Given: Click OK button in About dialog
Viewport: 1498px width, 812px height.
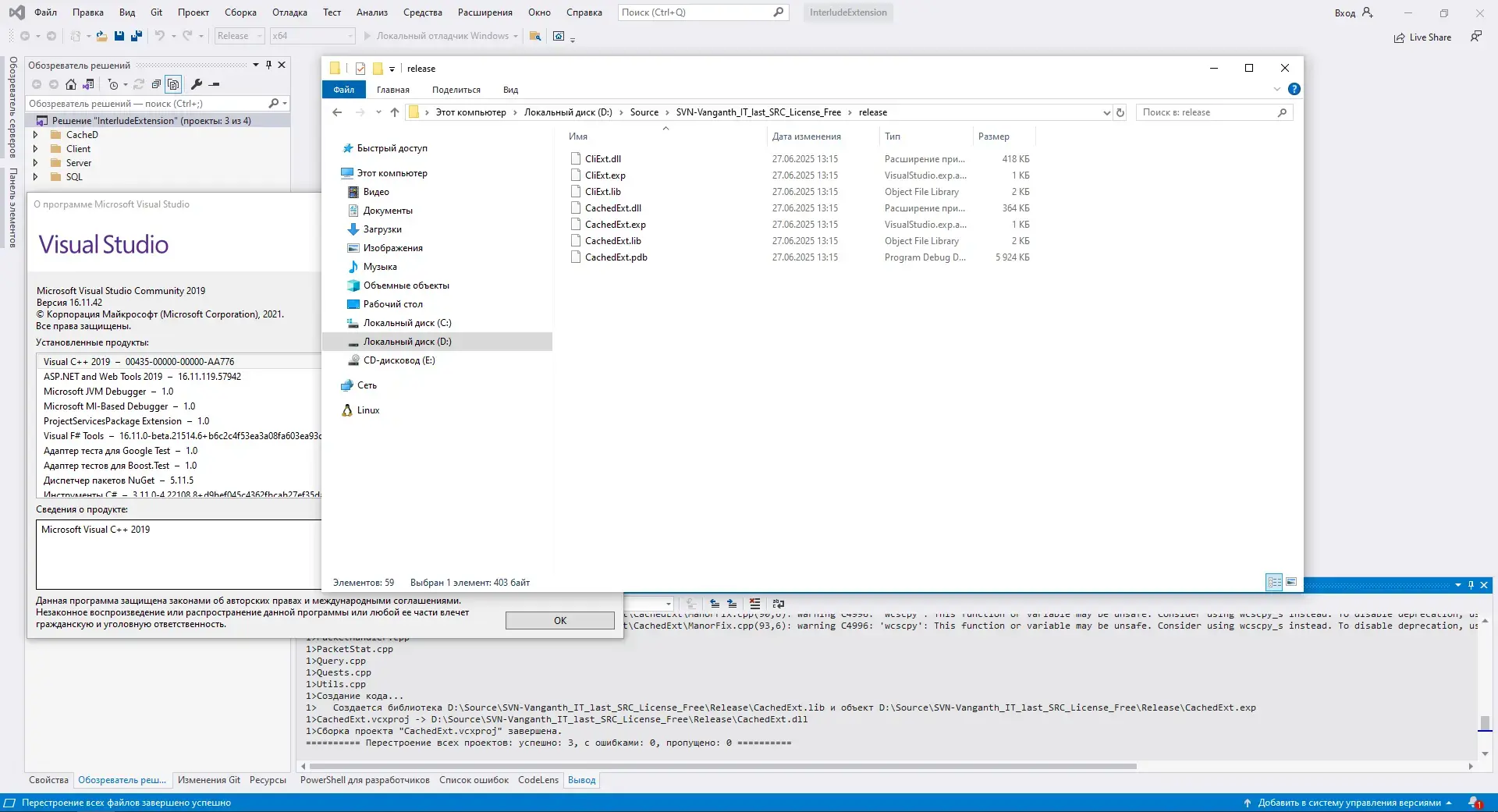Looking at the screenshot, I should coord(560,621).
